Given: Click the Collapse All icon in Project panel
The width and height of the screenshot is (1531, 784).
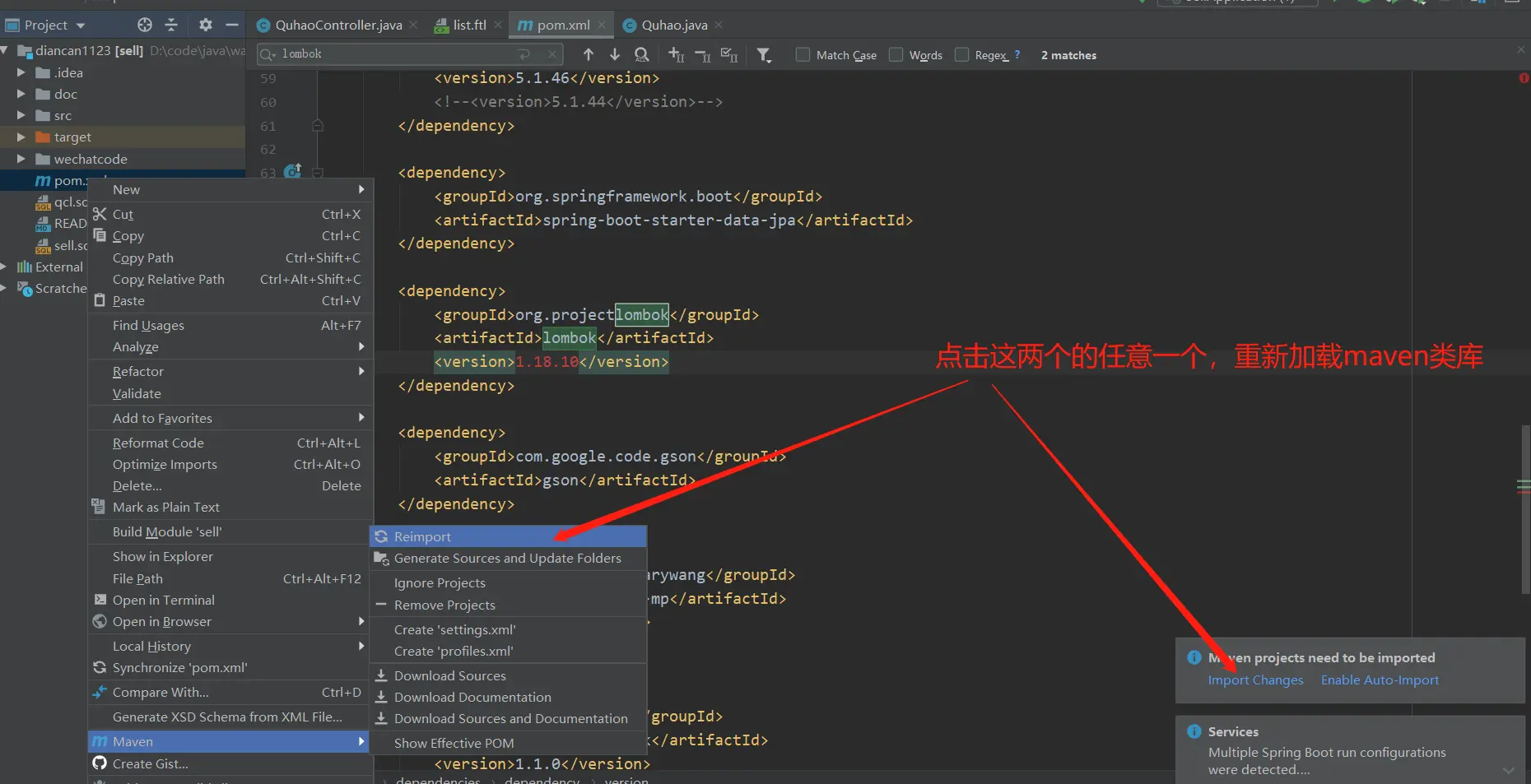Looking at the screenshot, I should click(x=171, y=25).
